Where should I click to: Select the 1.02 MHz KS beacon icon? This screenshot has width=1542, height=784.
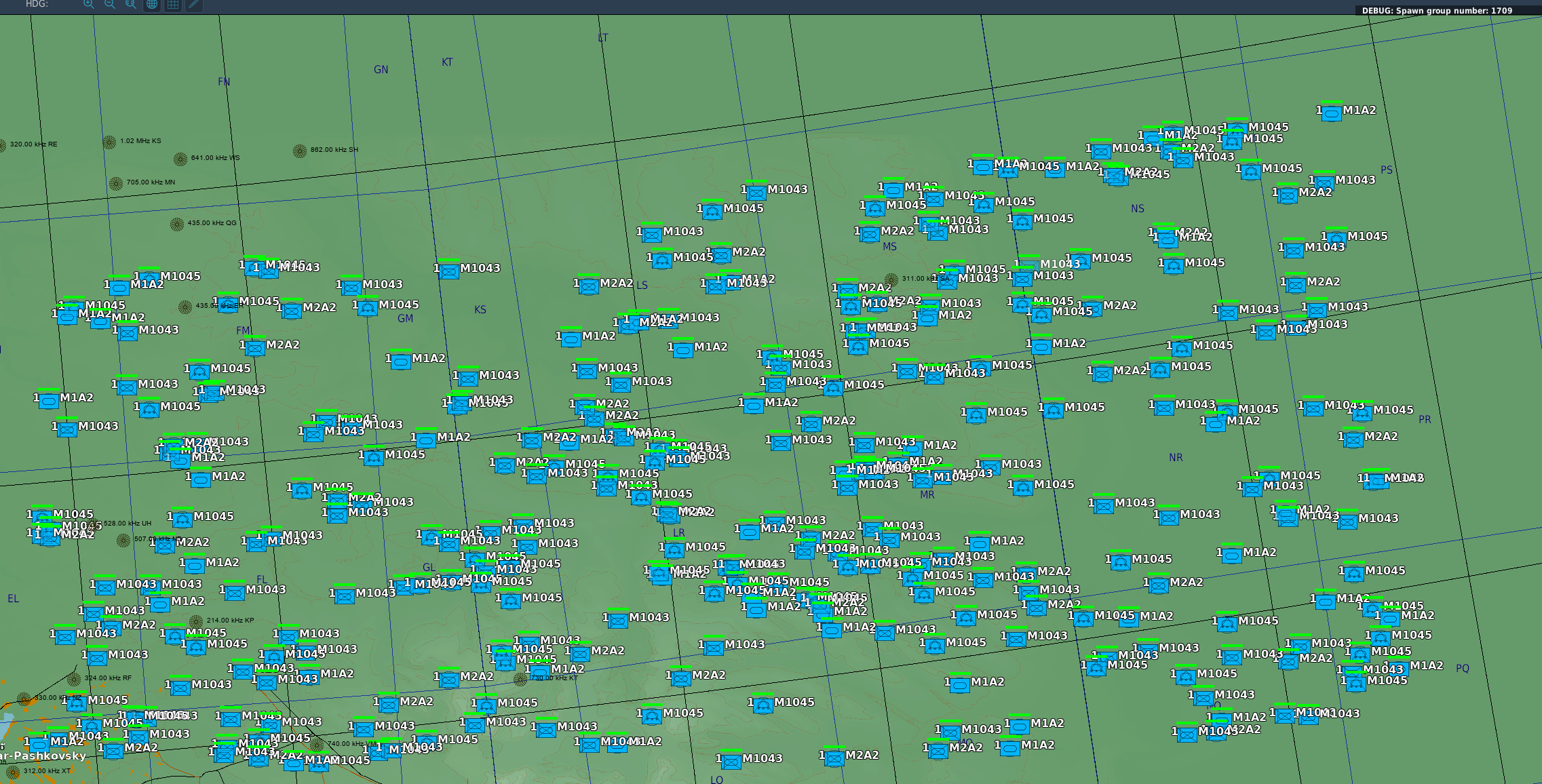coord(109,142)
